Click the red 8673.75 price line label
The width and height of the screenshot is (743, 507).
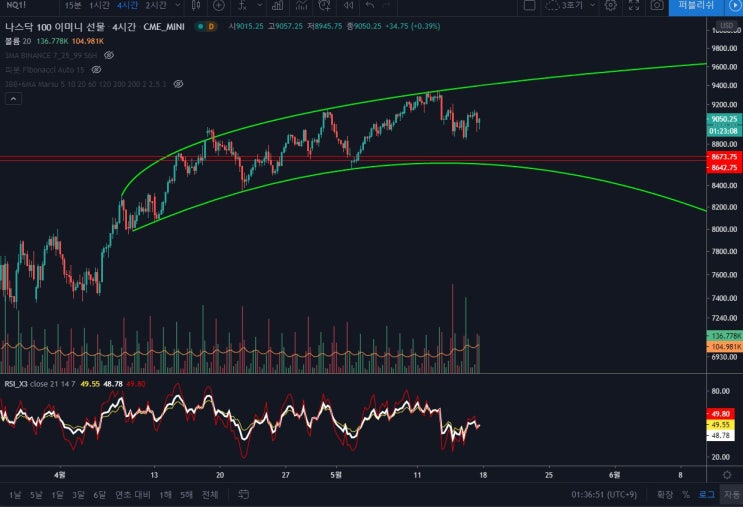(x=725, y=156)
